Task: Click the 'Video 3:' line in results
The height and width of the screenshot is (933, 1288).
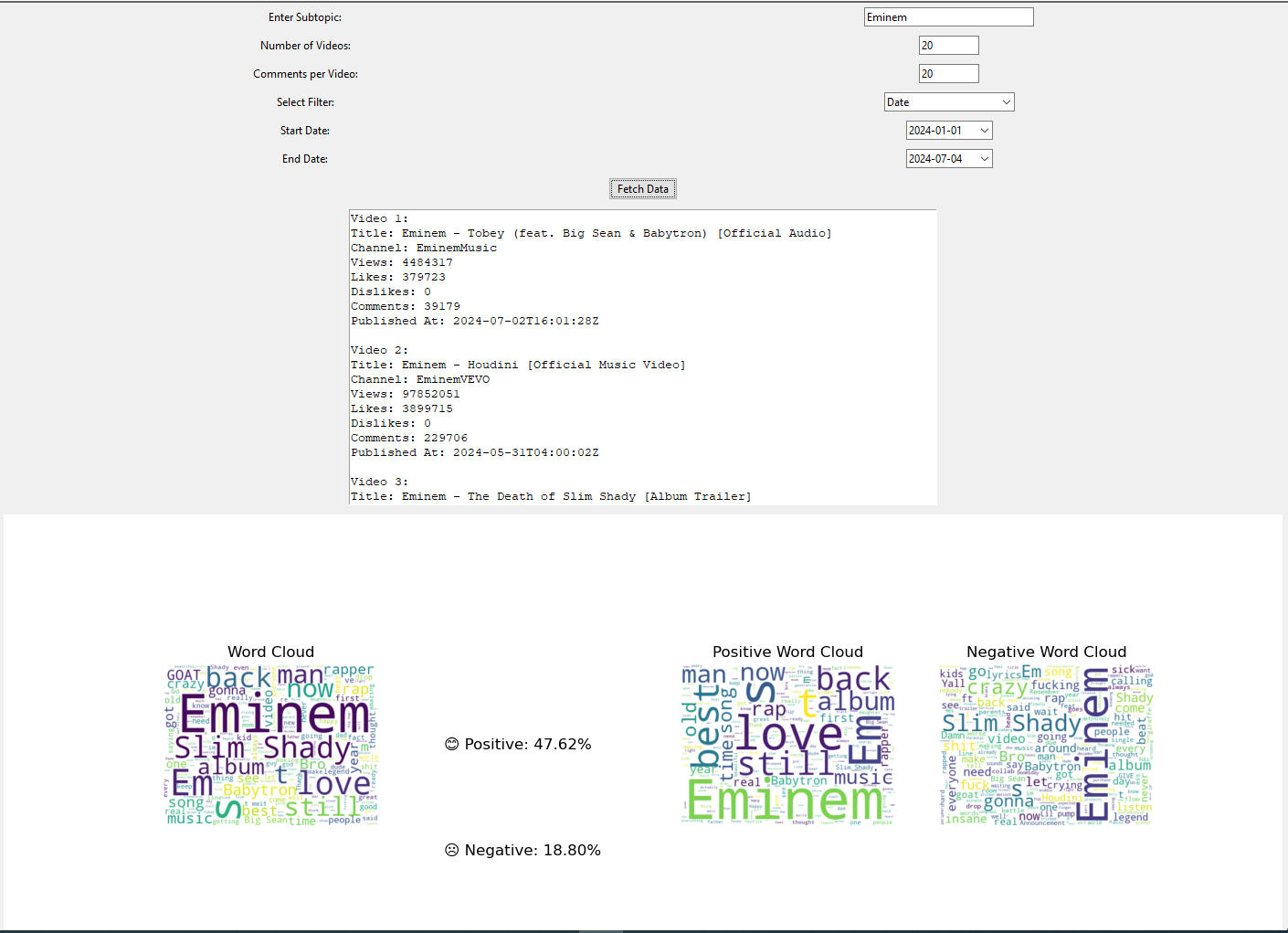Action: [x=380, y=482]
